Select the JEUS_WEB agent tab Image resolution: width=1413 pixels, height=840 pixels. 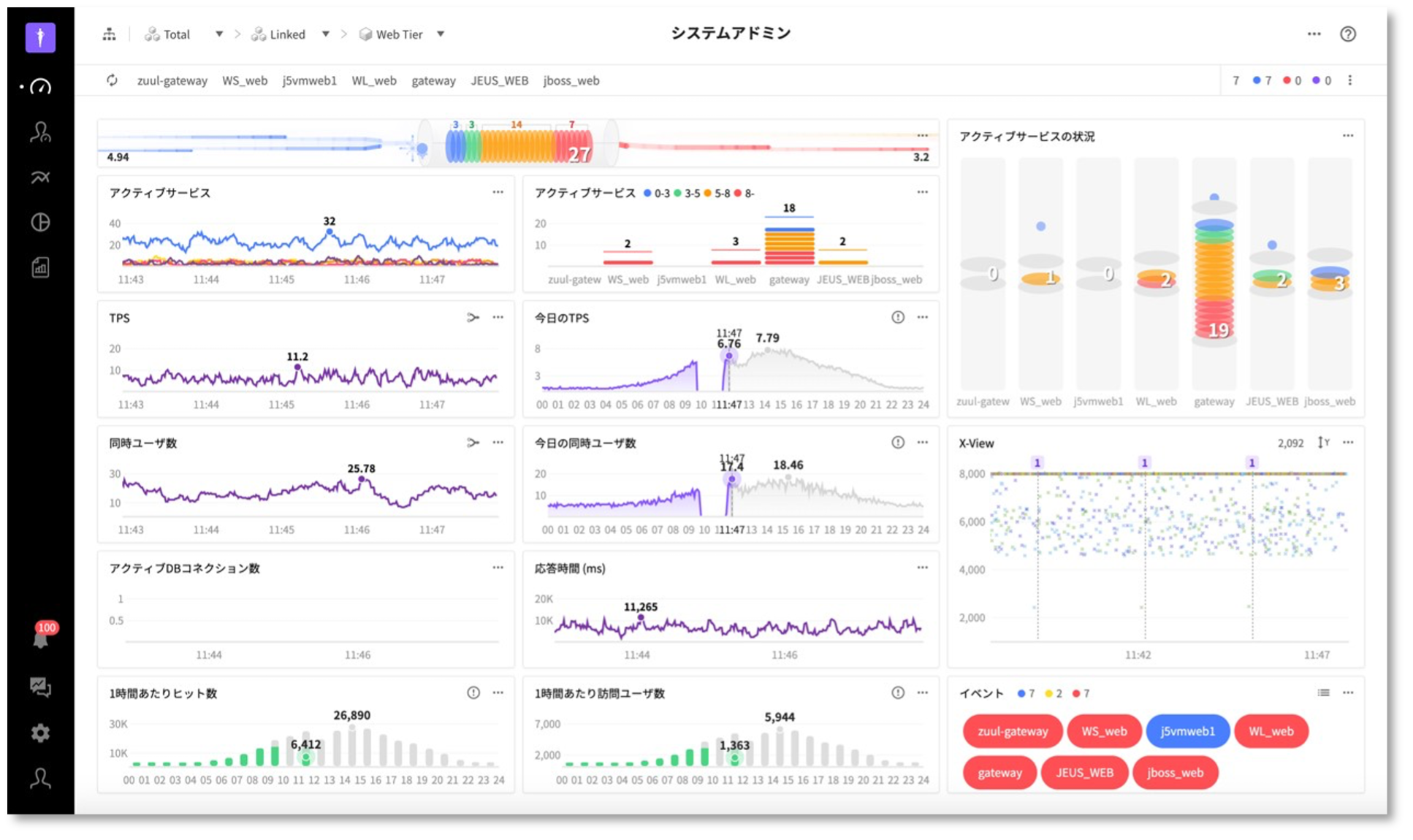pyautogui.click(x=499, y=81)
